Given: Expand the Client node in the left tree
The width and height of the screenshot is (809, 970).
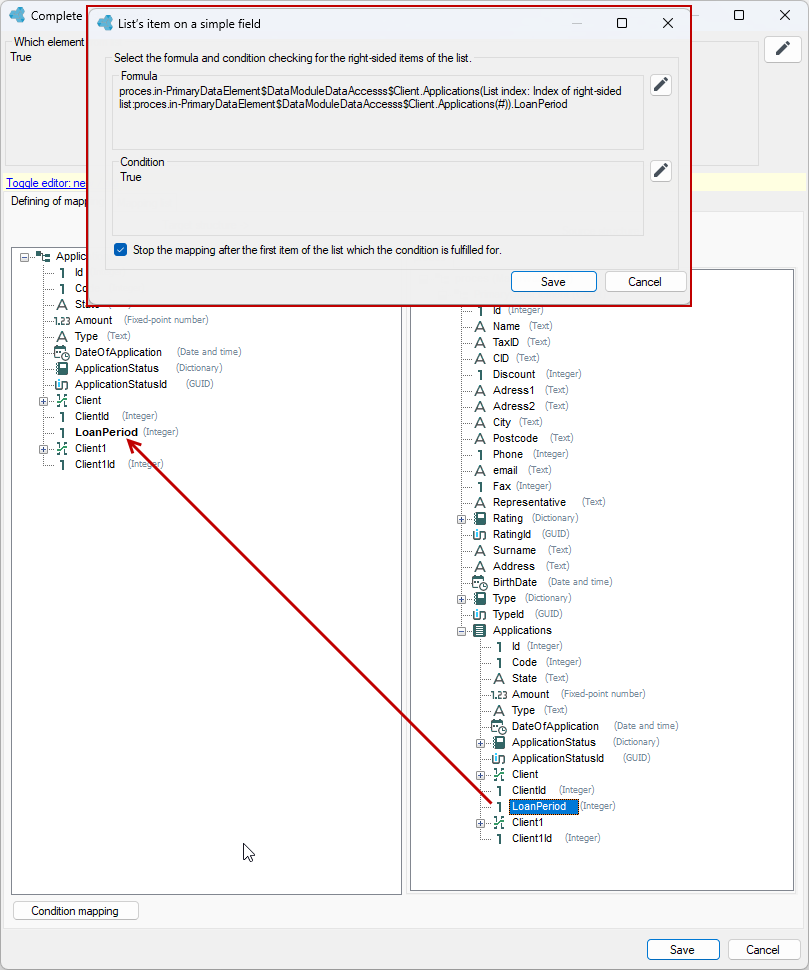Looking at the screenshot, I should (43, 401).
